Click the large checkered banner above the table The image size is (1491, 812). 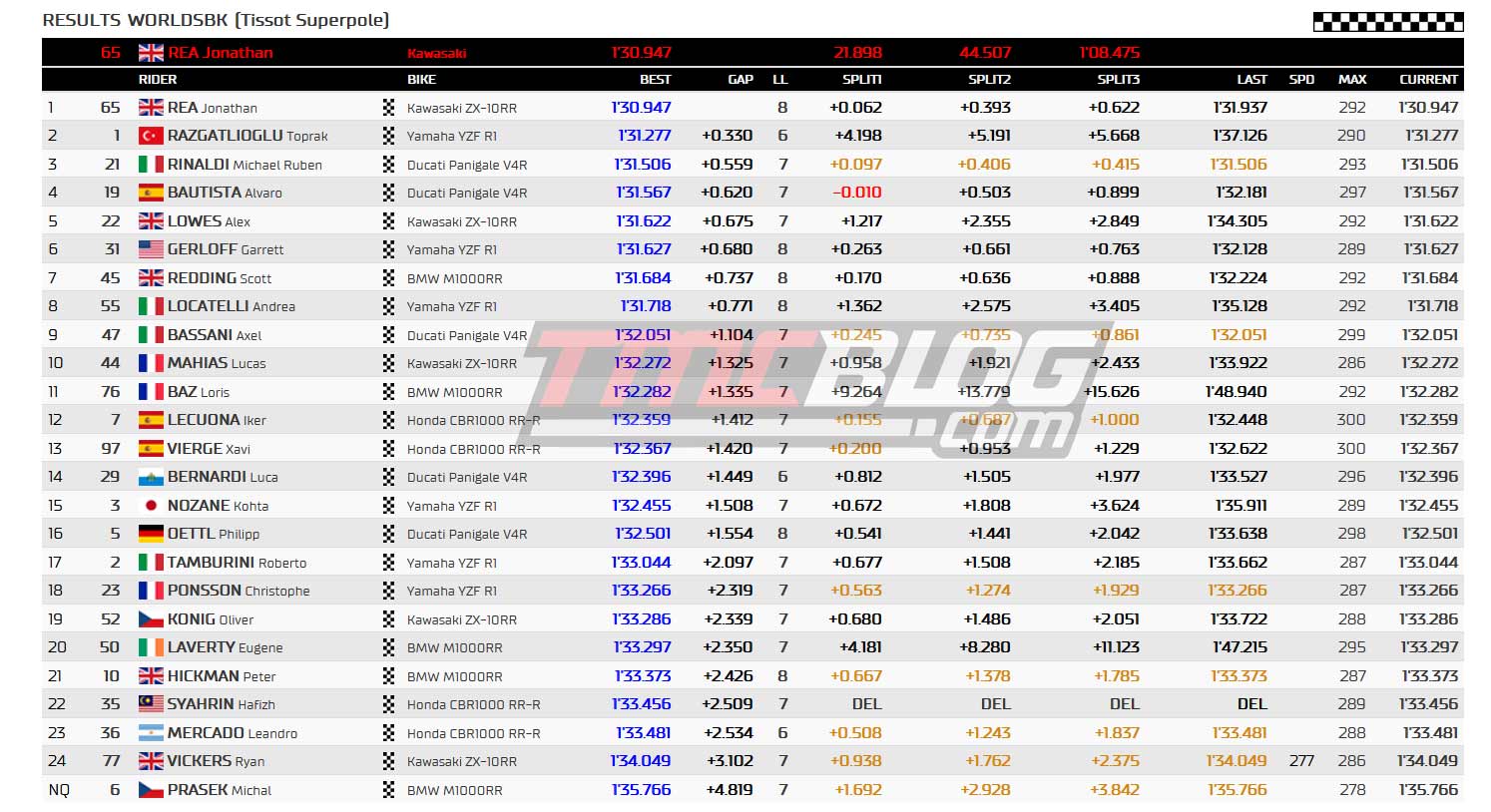(1388, 20)
